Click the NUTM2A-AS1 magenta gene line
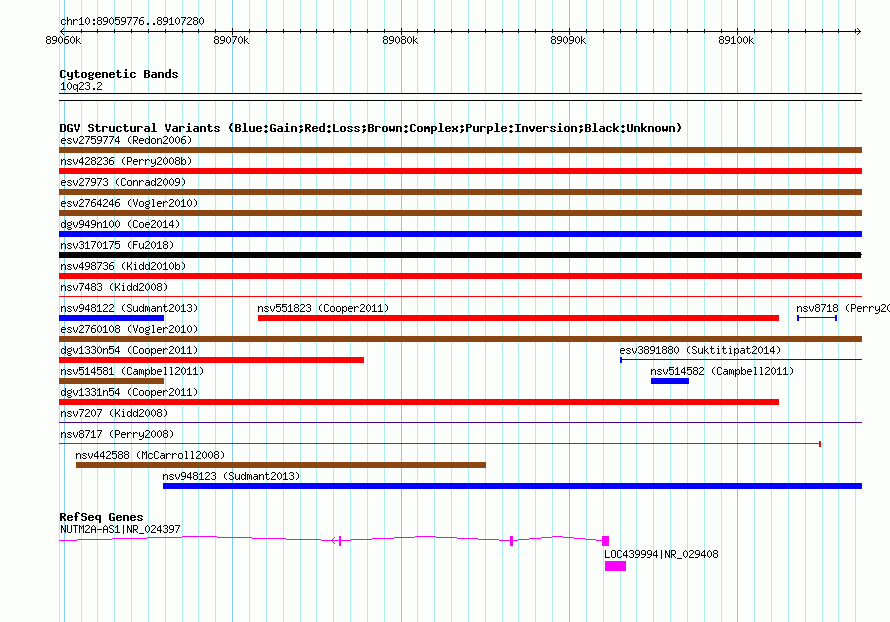This screenshot has height=622, width=890. (x=334, y=540)
